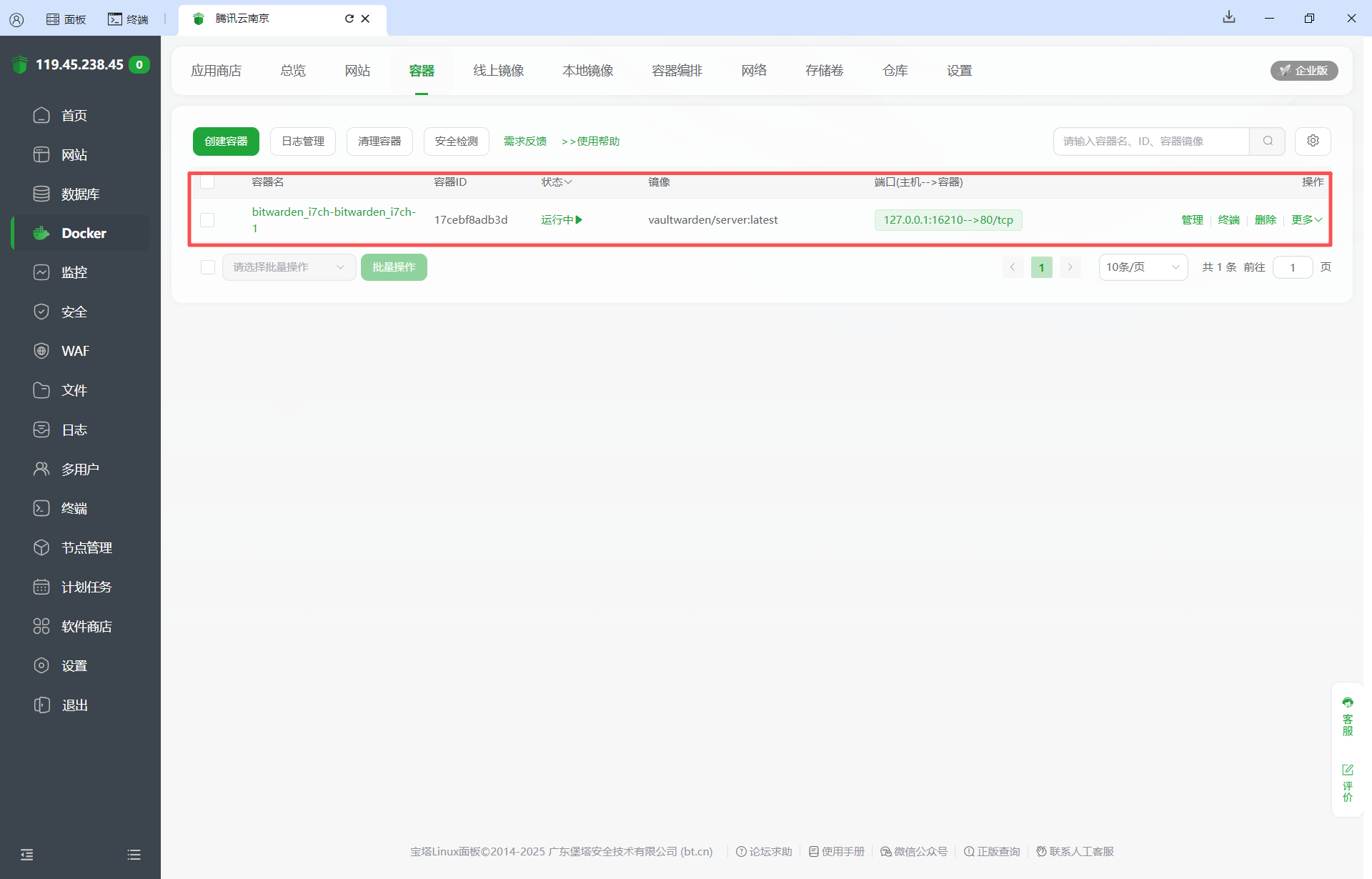Open table settings gear icon
The width and height of the screenshot is (1372, 879).
1313,141
